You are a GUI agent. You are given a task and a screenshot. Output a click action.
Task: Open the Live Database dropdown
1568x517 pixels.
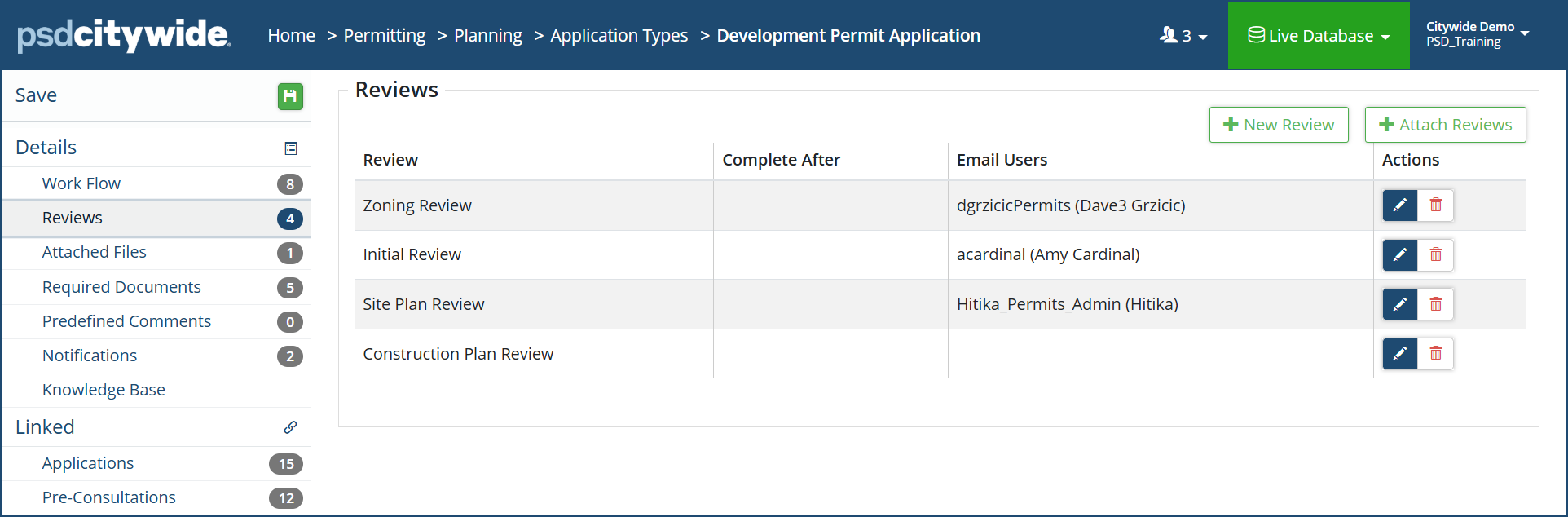pyautogui.click(x=1318, y=36)
